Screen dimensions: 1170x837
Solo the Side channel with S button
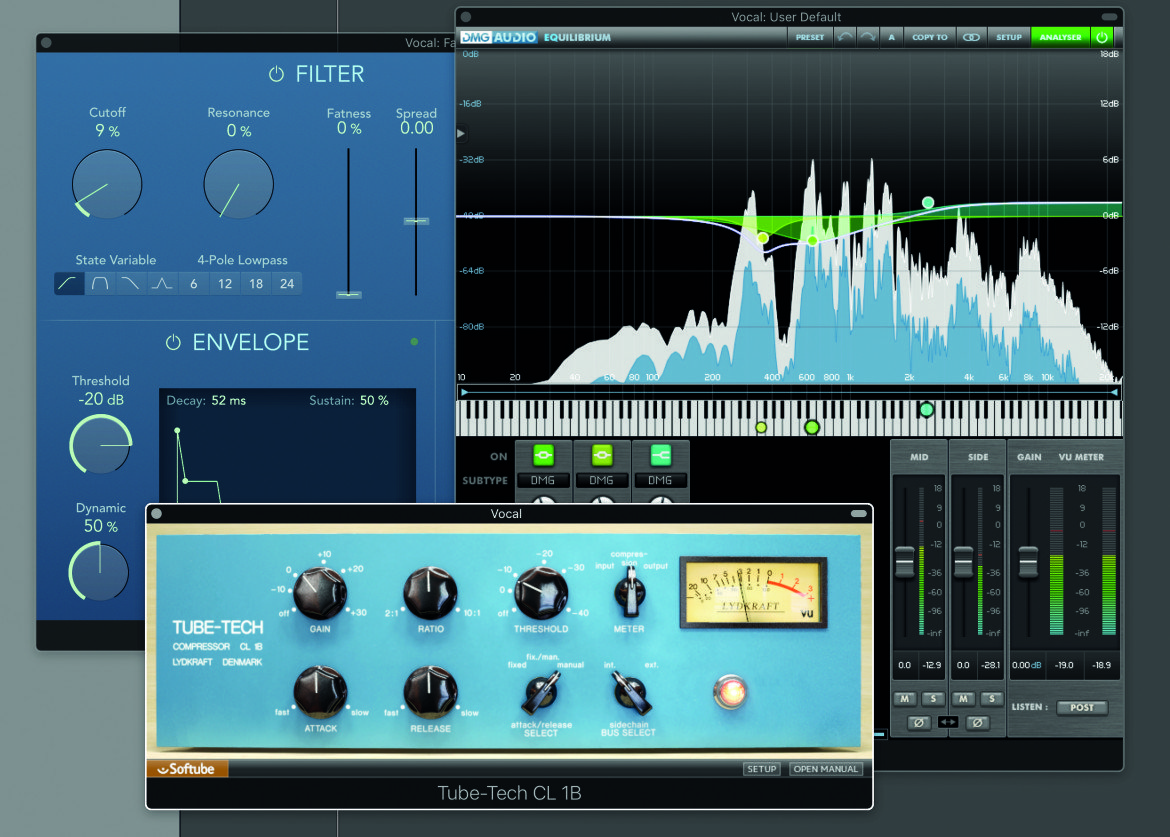[992, 699]
